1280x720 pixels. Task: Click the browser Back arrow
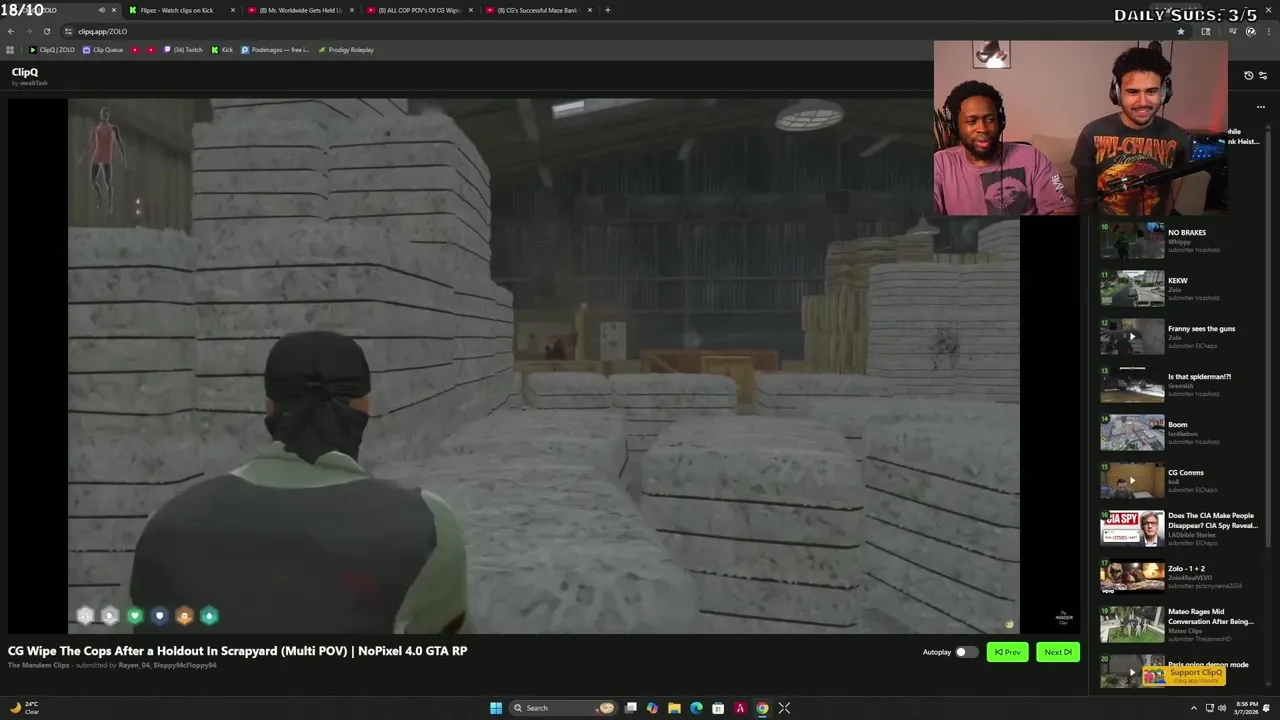(11, 31)
